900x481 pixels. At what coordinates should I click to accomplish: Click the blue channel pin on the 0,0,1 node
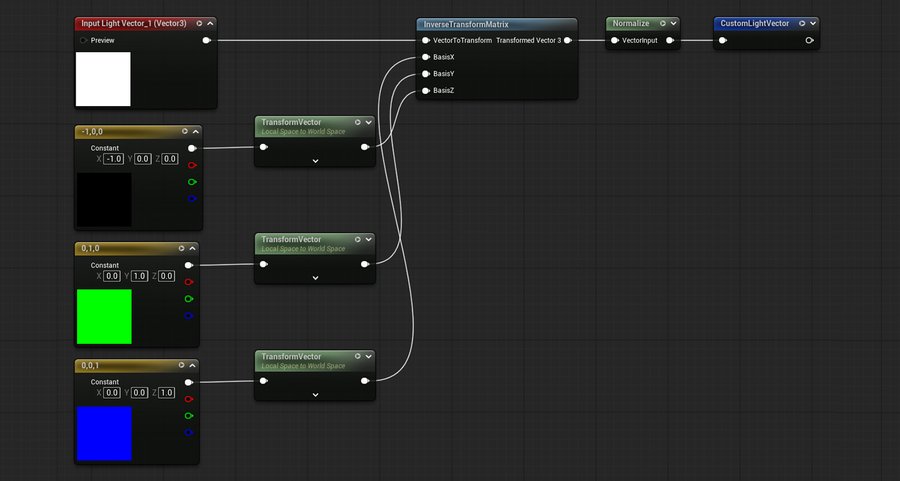[191, 433]
